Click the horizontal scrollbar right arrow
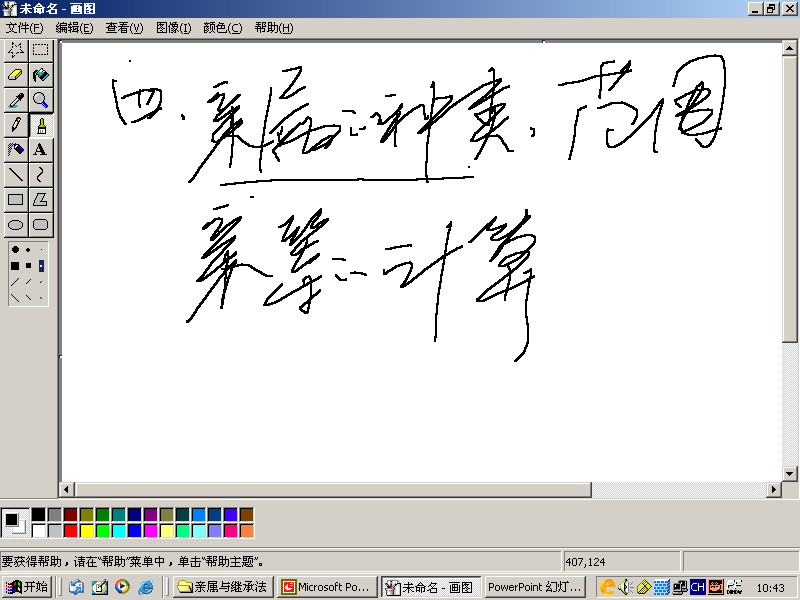800x600 pixels. click(x=774, y=489)
